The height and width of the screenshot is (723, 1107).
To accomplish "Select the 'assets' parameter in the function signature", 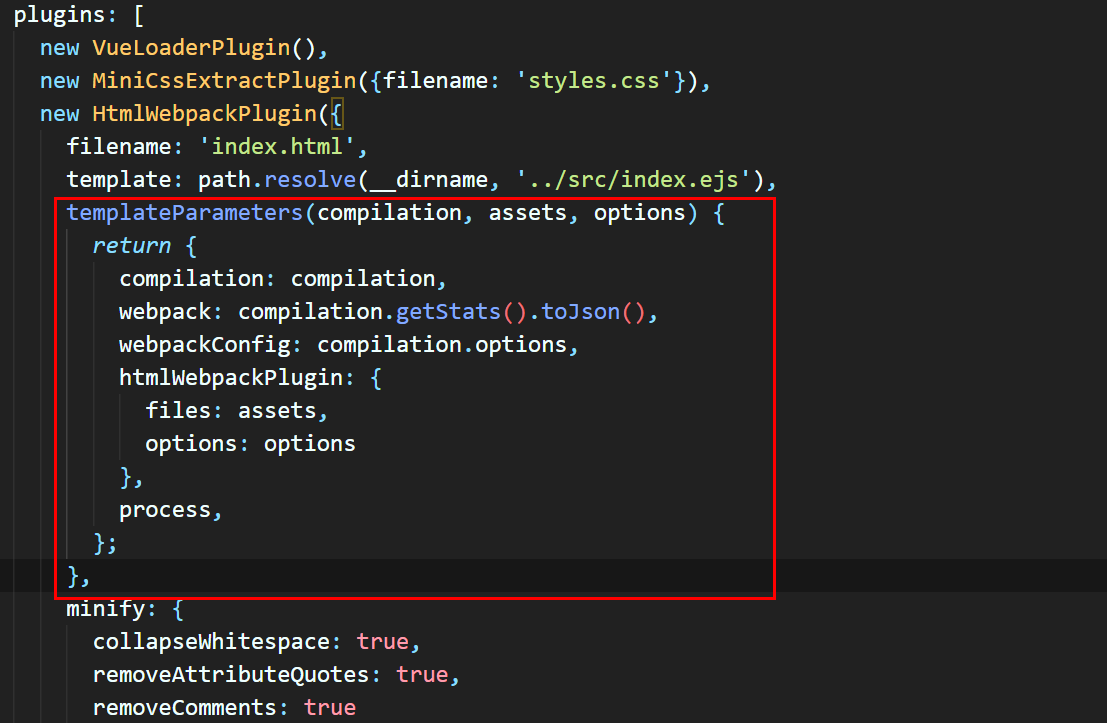I will 528,213.
